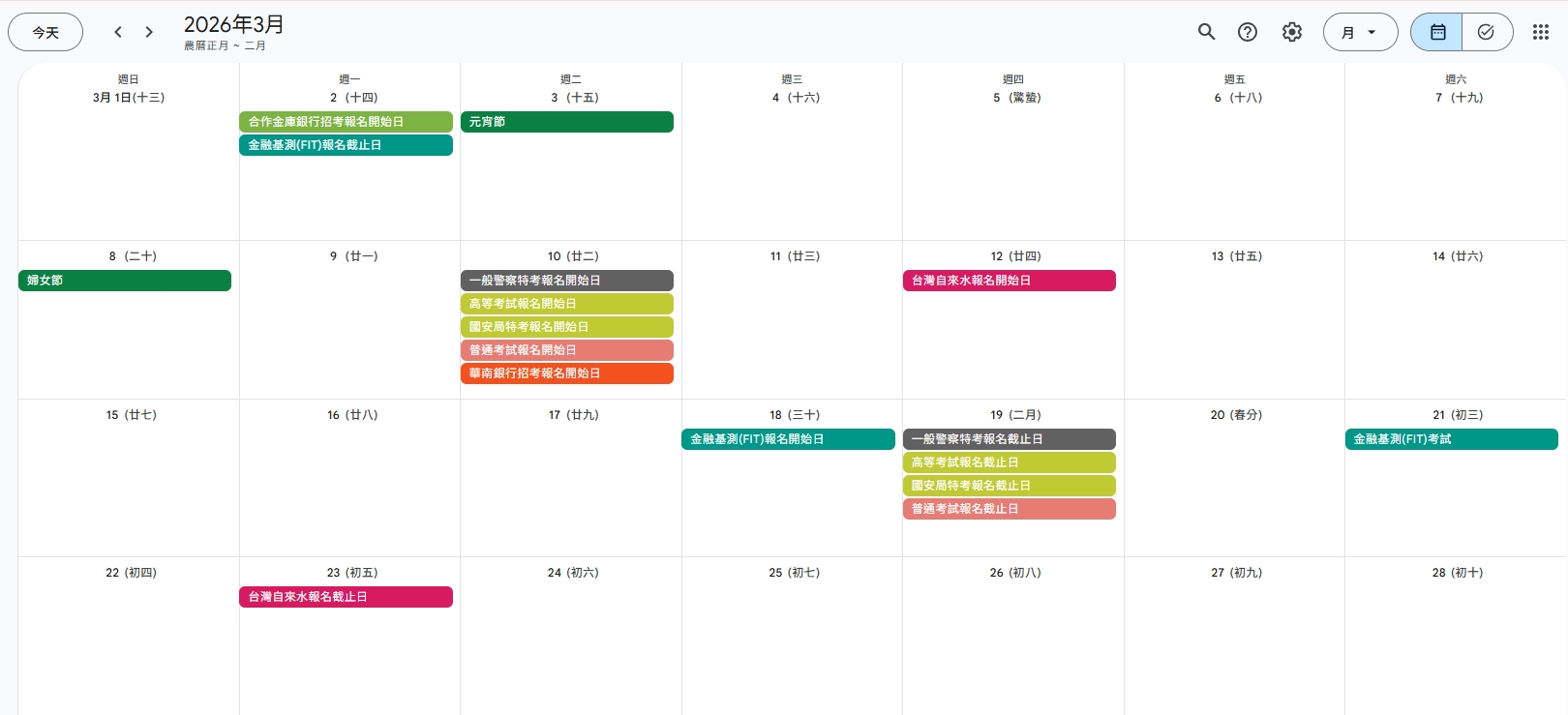Click the 今天 button
Screen dimensions: 1568x715
pyautogui.click(x=45, y=32)
